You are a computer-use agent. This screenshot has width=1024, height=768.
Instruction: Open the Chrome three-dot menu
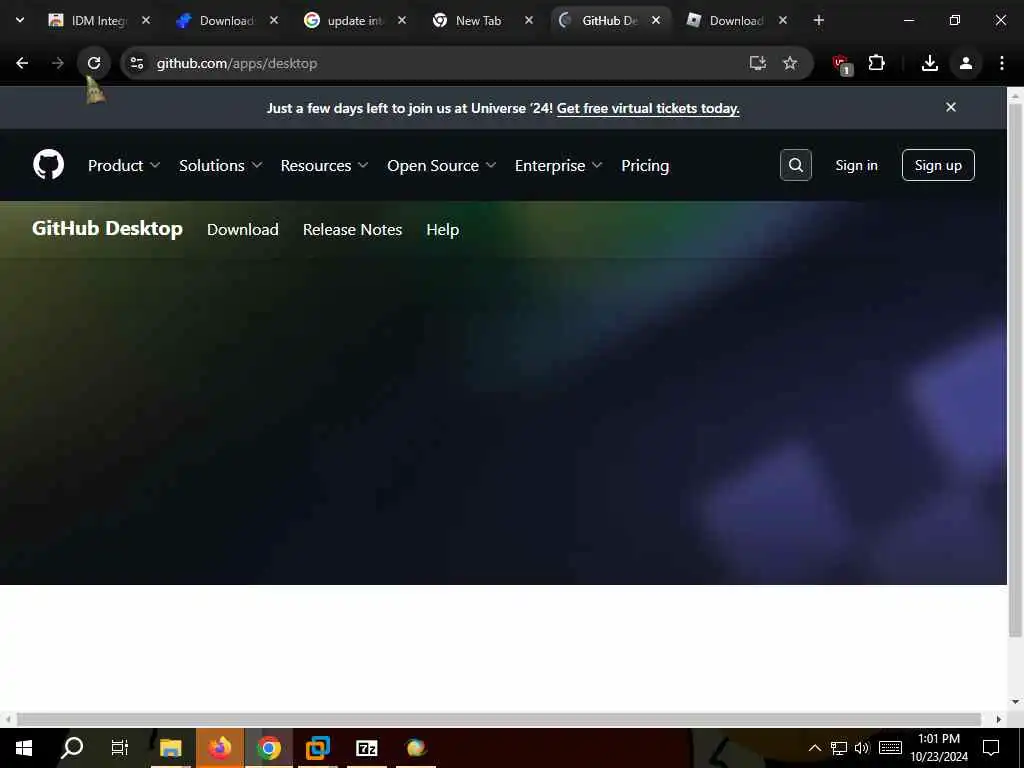(x=1002, y=63)
